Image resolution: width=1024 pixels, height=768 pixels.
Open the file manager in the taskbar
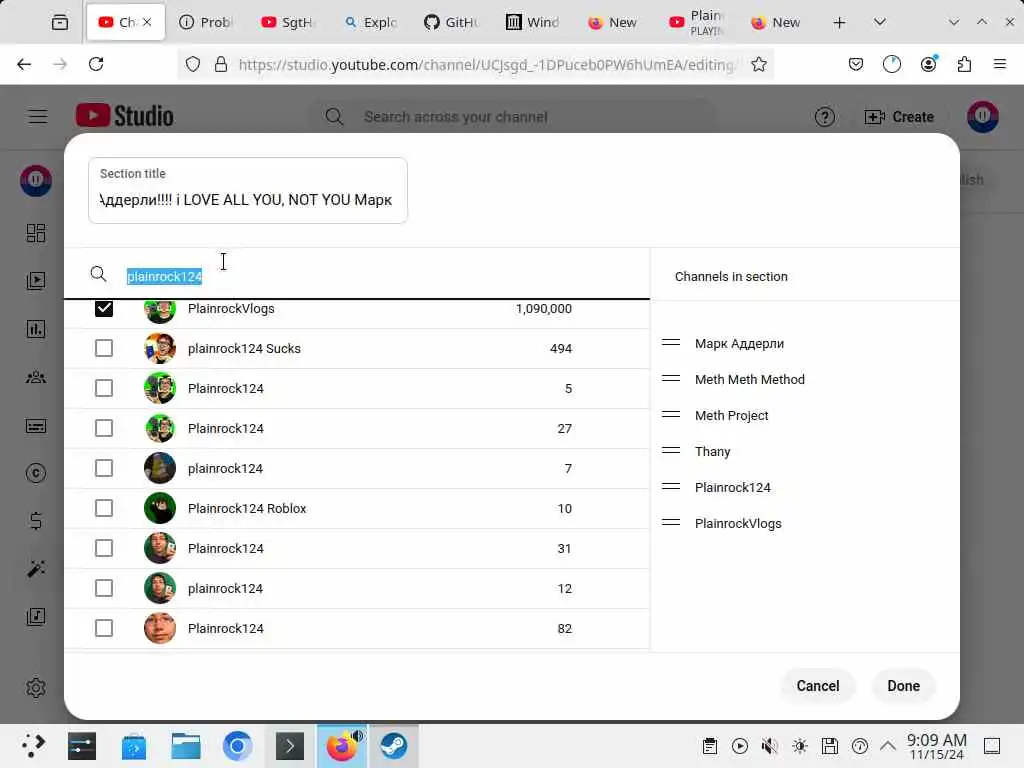[x=186, y=746]
